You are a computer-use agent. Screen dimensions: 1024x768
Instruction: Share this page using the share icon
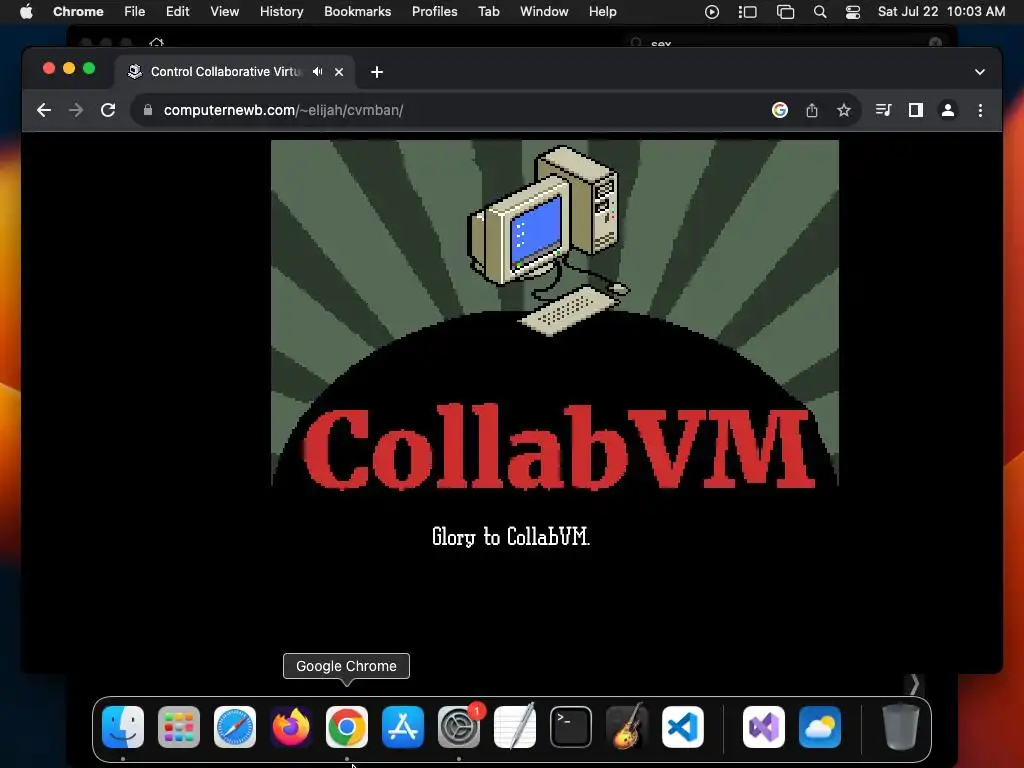point(812,110)
